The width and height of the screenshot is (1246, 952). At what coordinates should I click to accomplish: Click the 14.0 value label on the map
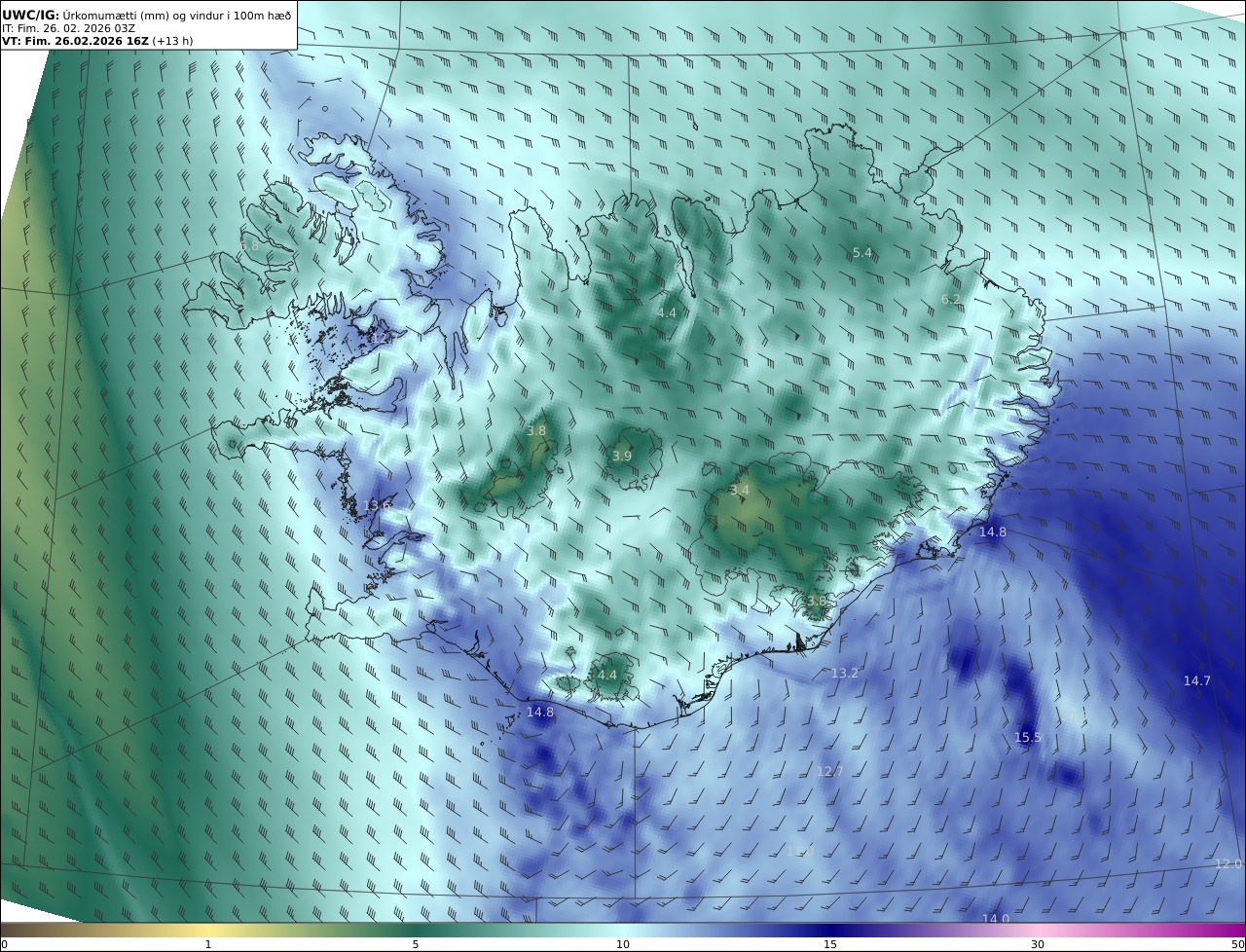coord(995,919)
